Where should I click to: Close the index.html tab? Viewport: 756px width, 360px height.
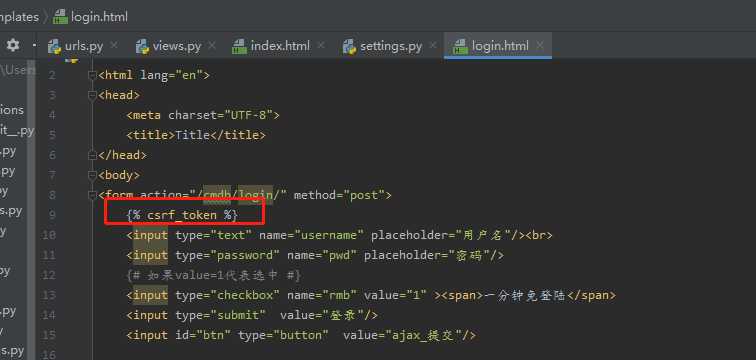(321, 45)
